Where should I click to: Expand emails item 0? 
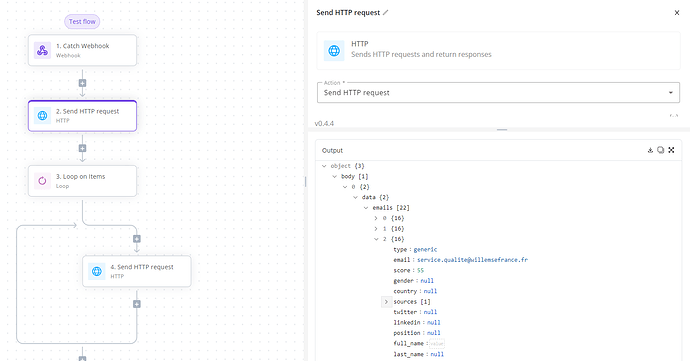coord(376,218)
